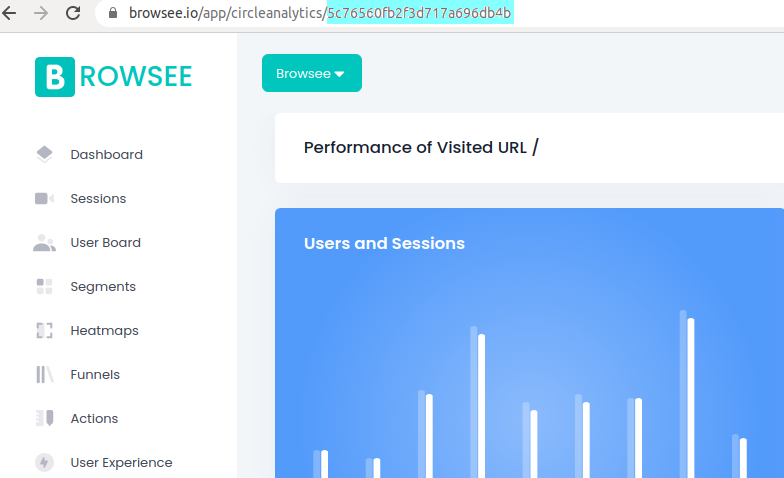Image resolution: width=784 pixels, height=478 pixels.
Task: Open the Heatmaps menu item
Action: click(x=104, y=330)
